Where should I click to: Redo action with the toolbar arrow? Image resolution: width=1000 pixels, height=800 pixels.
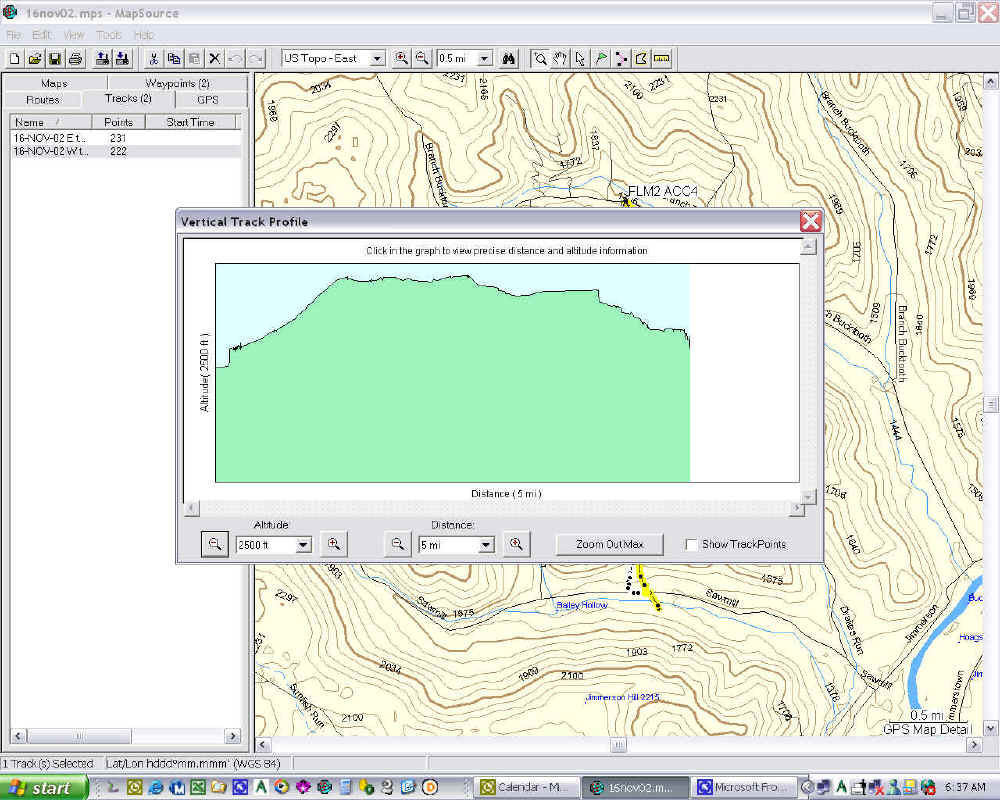pos(256,59)
